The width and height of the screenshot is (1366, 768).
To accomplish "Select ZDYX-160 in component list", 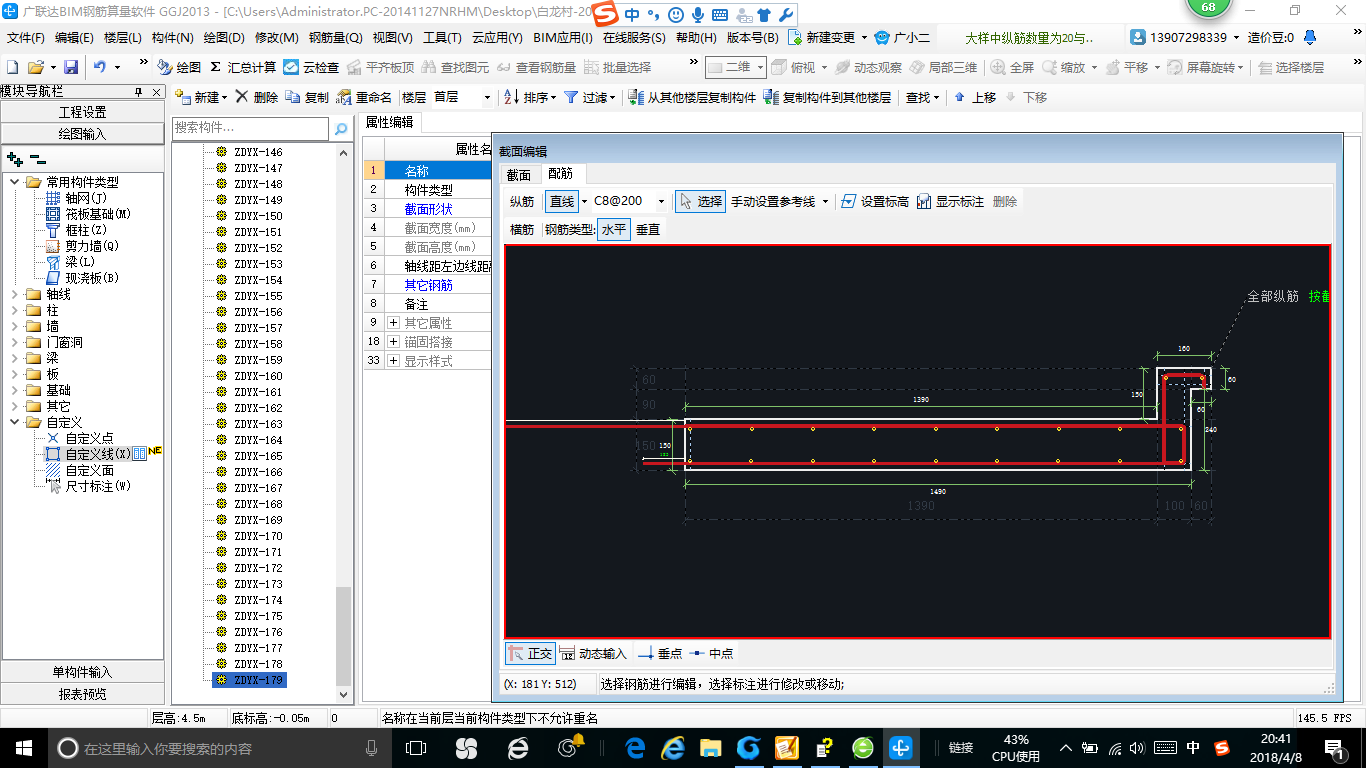I will (258, 376).
